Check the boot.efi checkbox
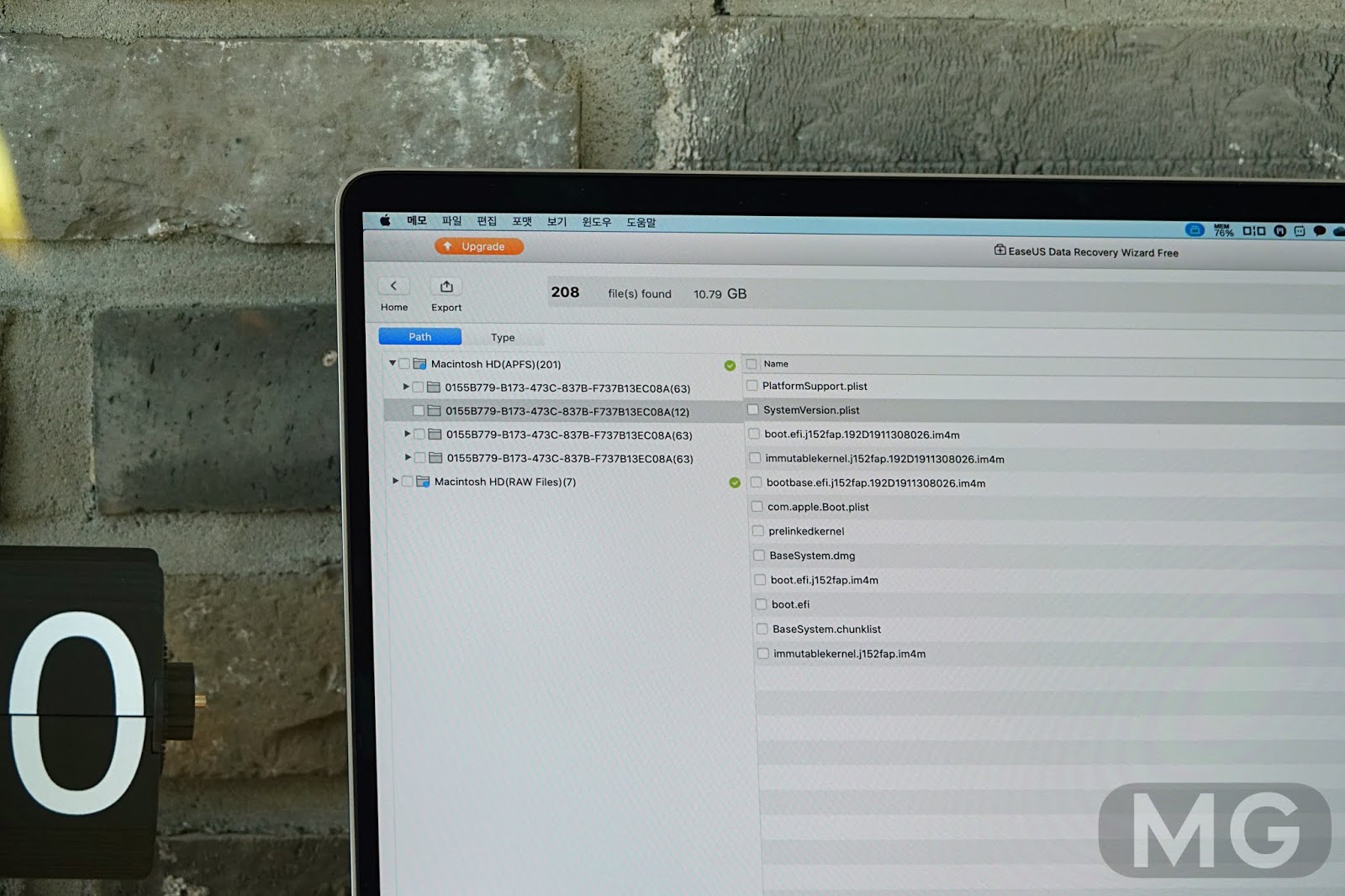1345x896 pixels. [762, 604]
